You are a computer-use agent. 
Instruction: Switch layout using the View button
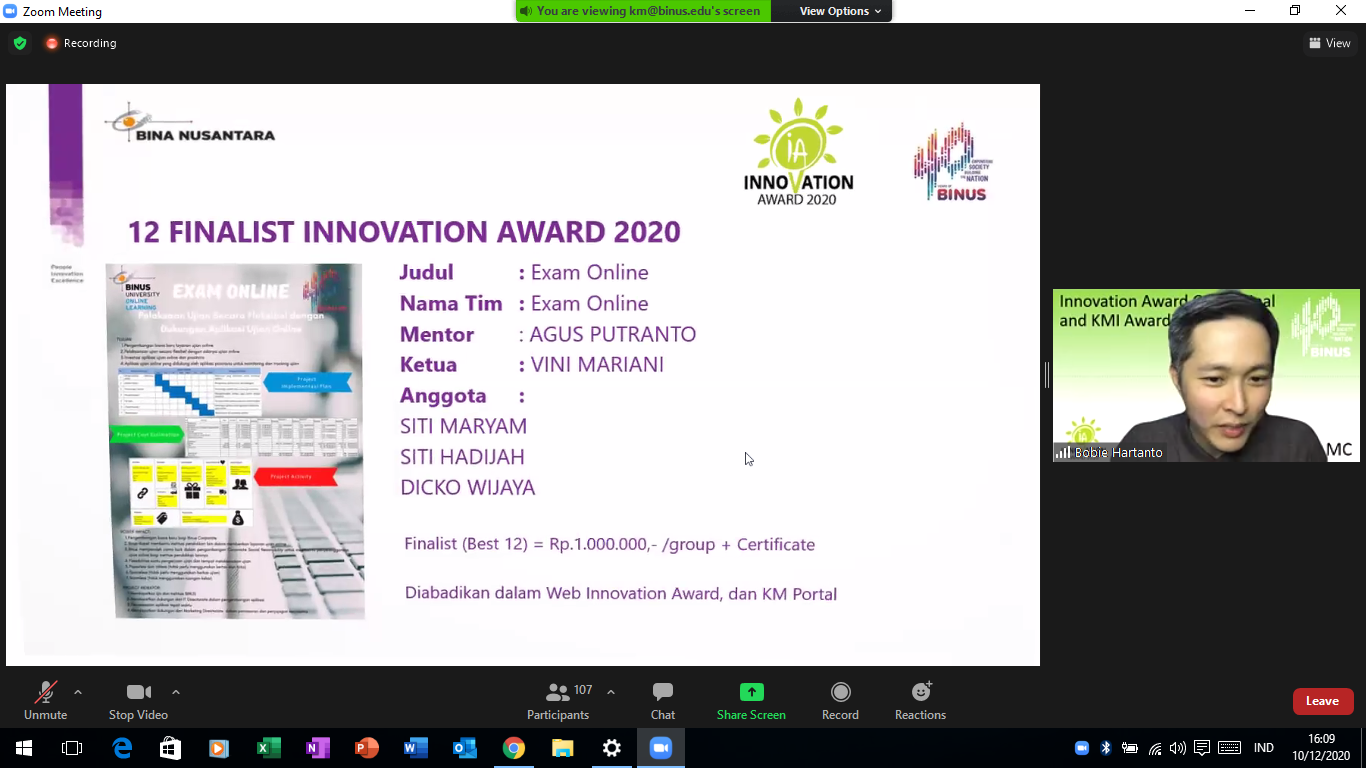click(1329, 43)
